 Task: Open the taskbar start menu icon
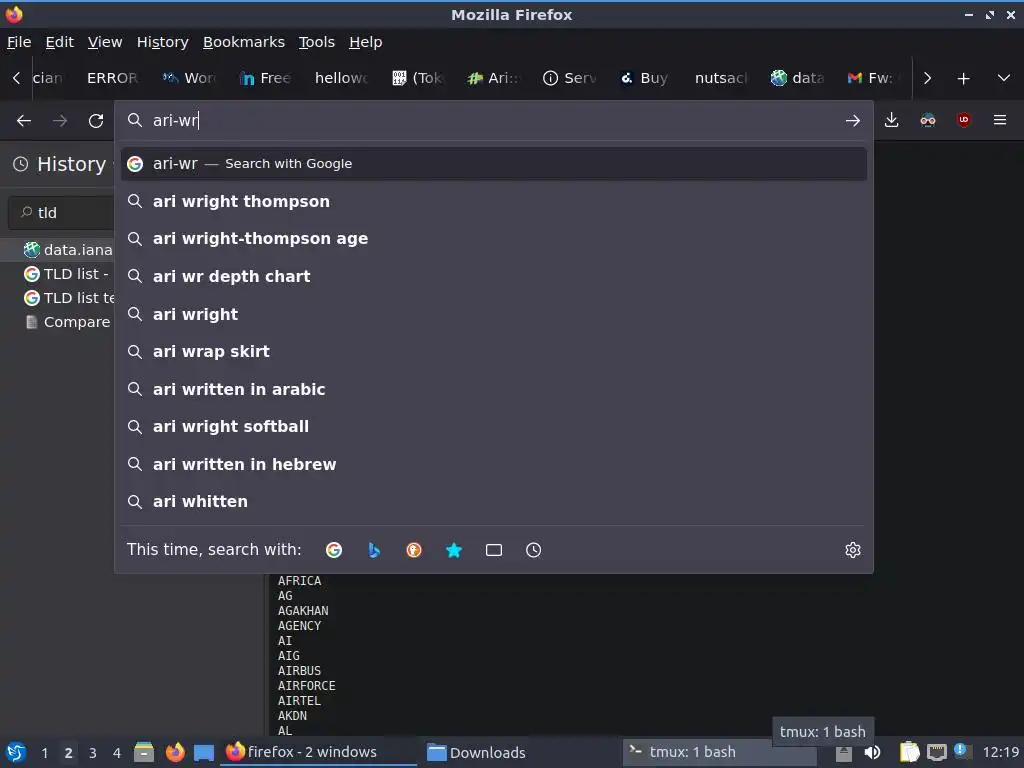click(16, 752)
